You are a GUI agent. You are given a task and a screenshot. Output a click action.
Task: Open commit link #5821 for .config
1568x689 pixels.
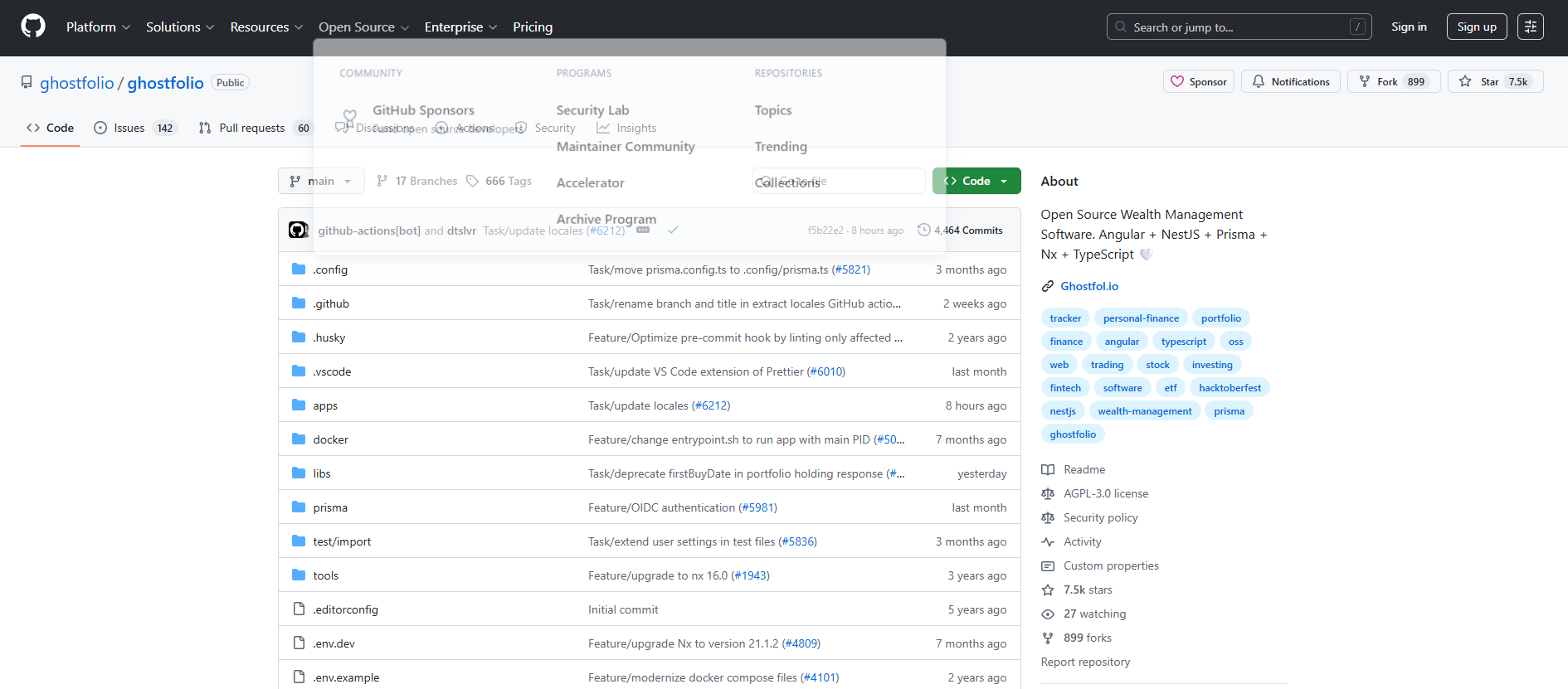pyautogui.click(x=851, y=269)
